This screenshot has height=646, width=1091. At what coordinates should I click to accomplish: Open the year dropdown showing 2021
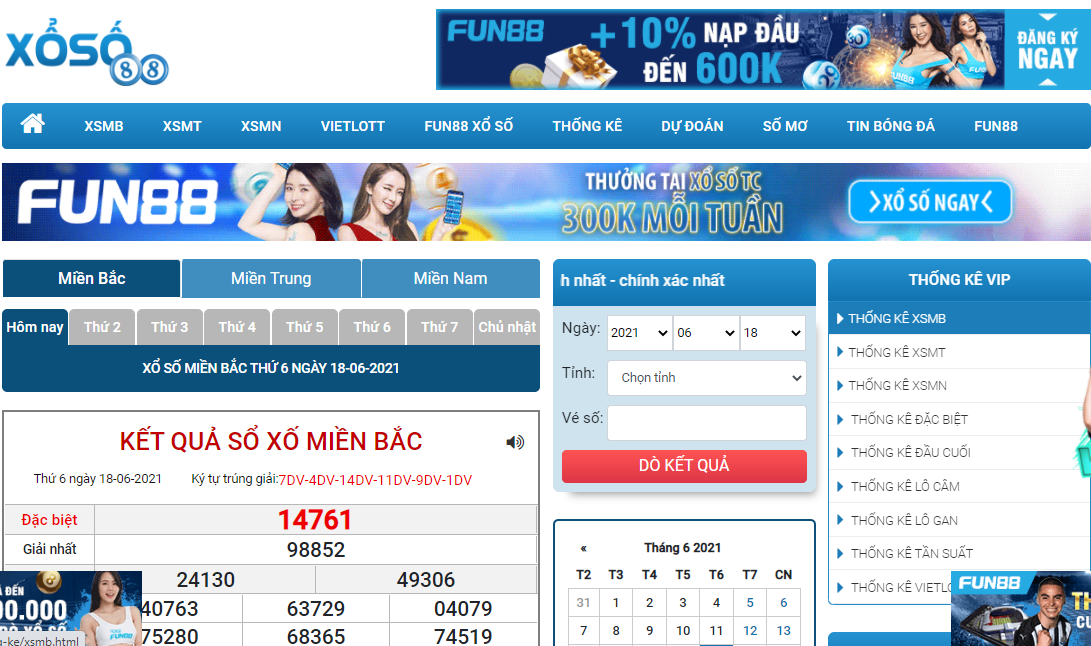(x=639, y=333)
